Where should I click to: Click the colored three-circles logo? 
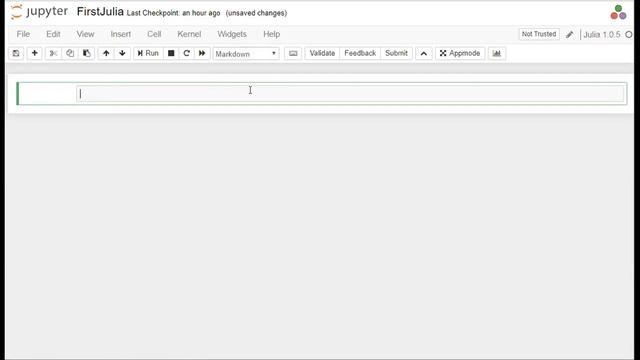618,12
